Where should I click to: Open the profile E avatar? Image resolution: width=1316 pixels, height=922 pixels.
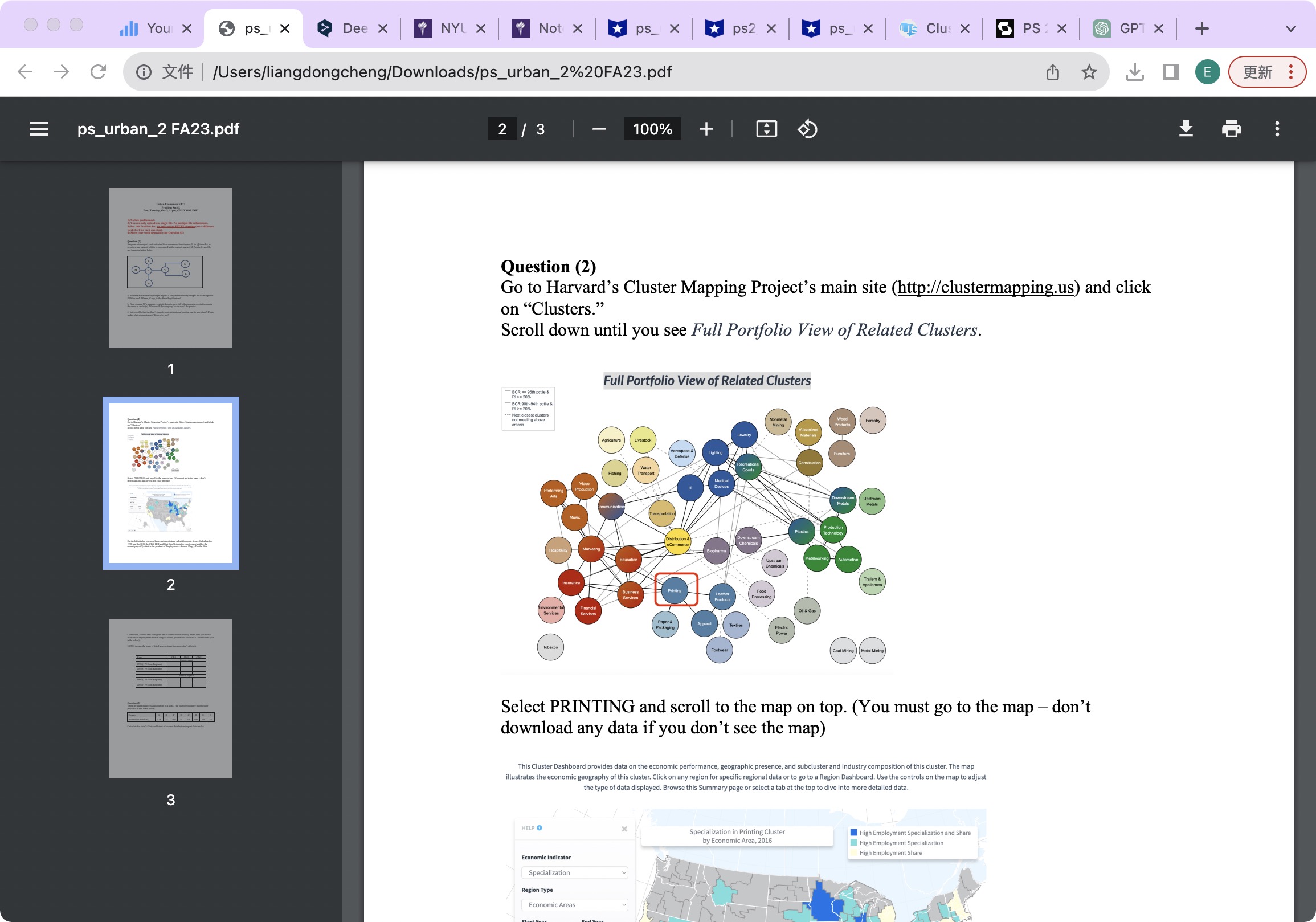click(1207, 72)
